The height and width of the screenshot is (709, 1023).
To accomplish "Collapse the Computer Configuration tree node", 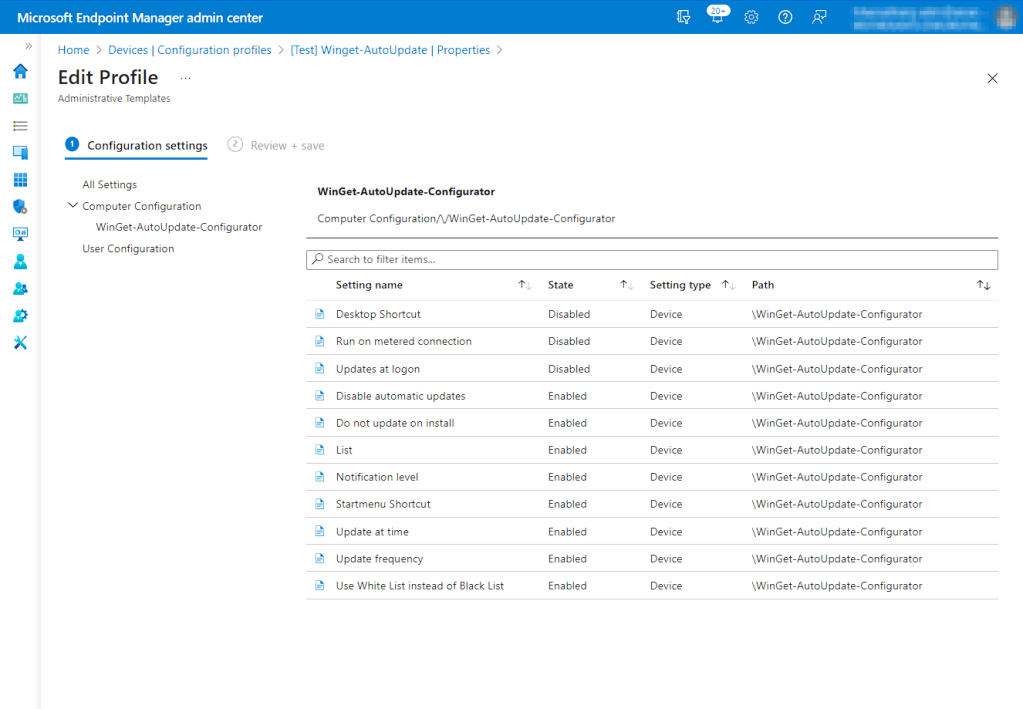I will click(x=72, y=205).
